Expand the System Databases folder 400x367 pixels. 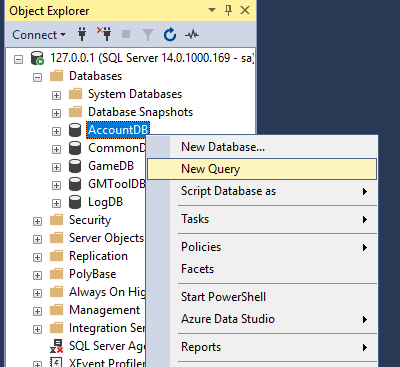(x=56, y=96)
